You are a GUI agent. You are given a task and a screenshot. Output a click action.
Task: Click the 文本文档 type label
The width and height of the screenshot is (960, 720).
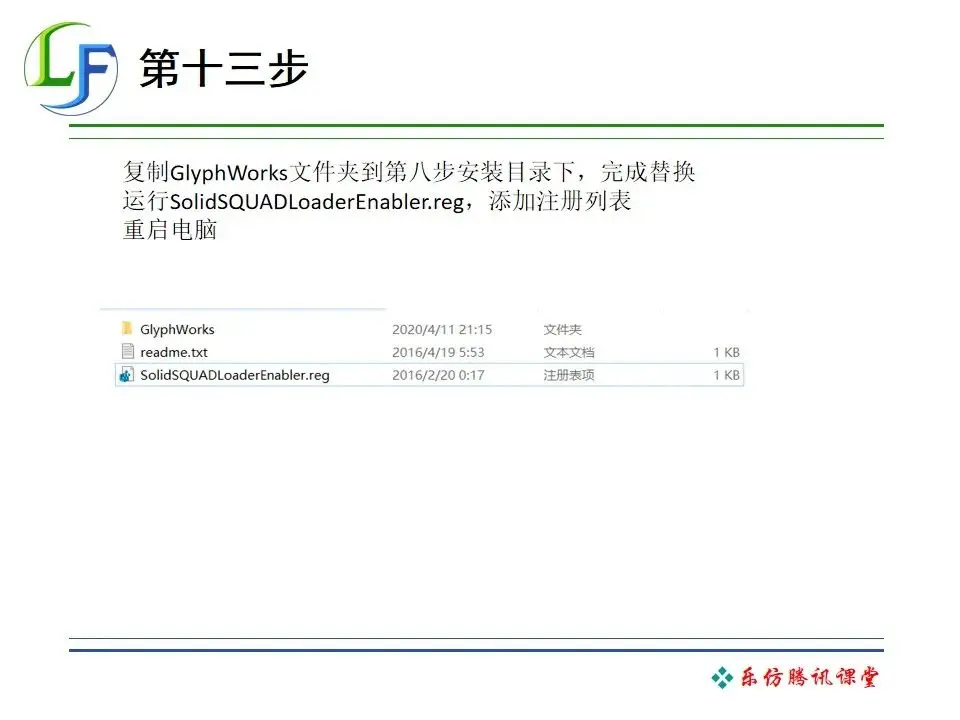[x=569, y=352]
